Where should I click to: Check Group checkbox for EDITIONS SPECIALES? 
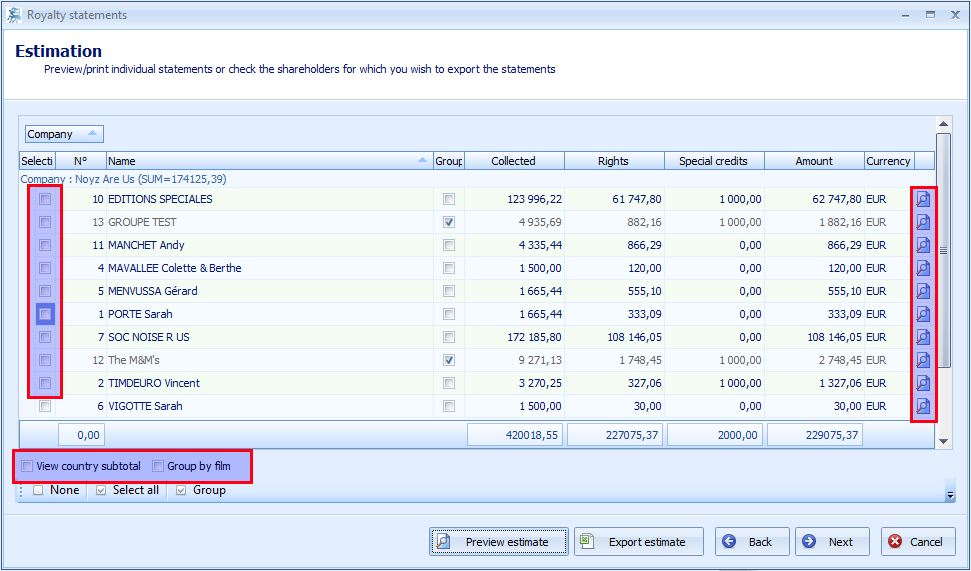pos(449,199)
